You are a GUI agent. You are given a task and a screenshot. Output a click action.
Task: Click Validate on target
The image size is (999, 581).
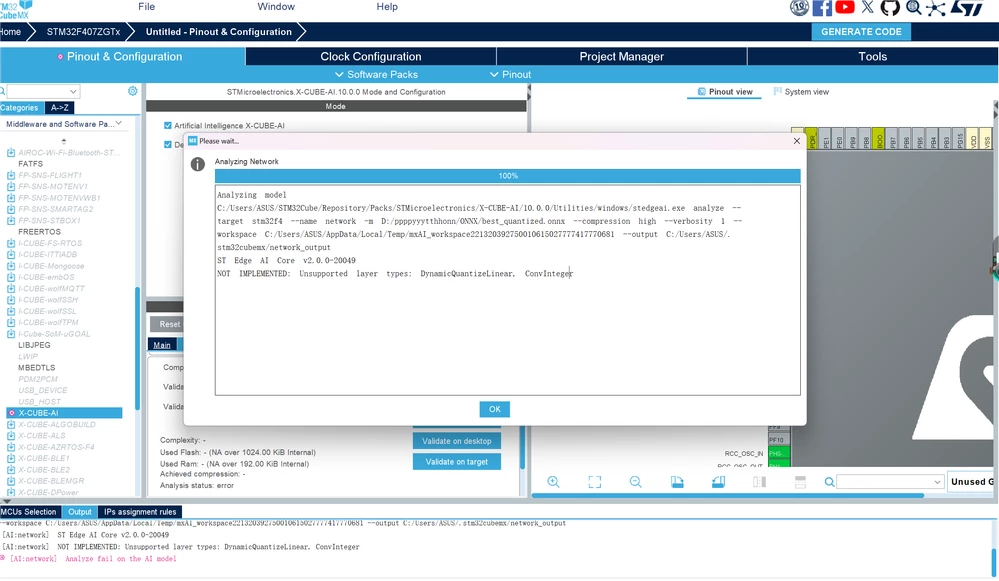pyautogui.click(x=457, y=462)
